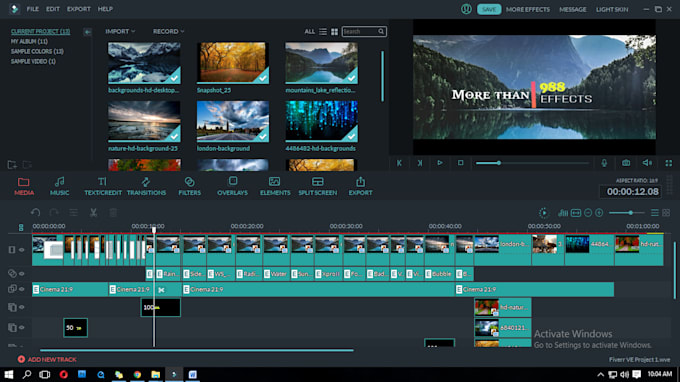Click the preview playback progress slider
680x382 pixels.
click(532, 163)
